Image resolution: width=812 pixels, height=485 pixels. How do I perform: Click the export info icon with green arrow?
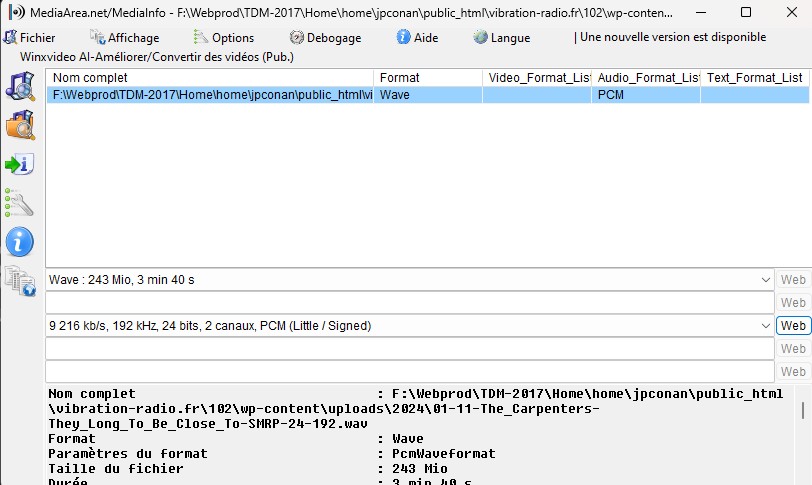[x=20, y=164]
